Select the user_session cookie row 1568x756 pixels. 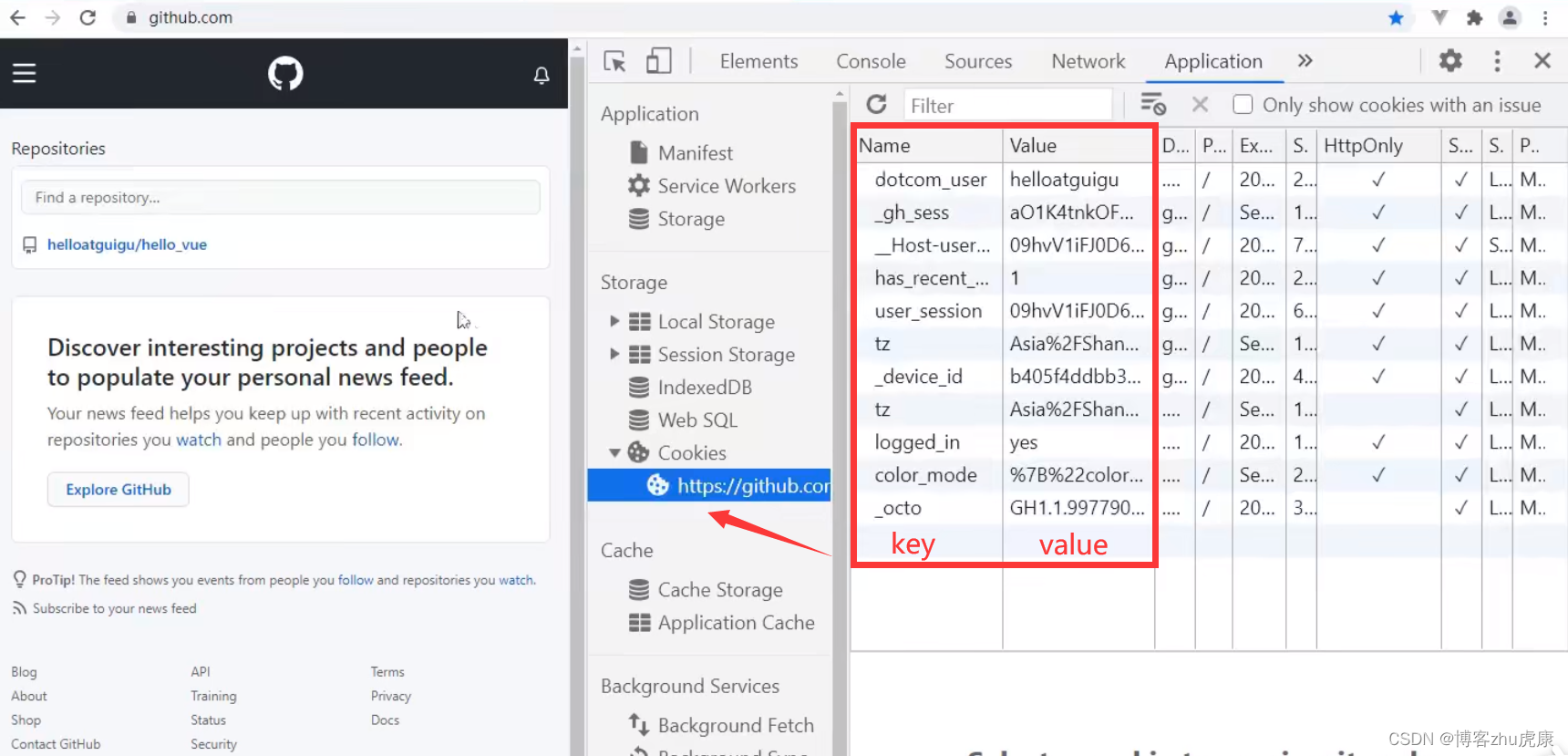pyautogui.click(x=1208, y=311)
